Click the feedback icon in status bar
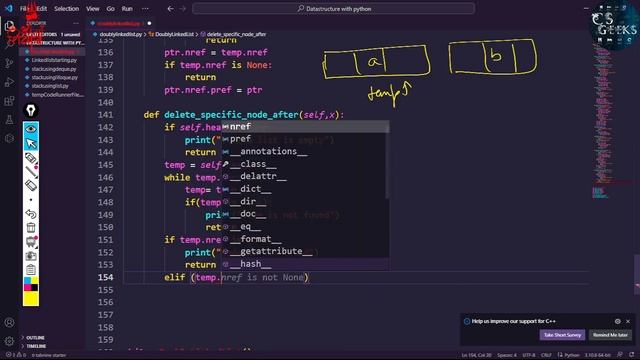The height and width of the screenshot is (360, 640). pyautogui.click(x=620, y=355)
